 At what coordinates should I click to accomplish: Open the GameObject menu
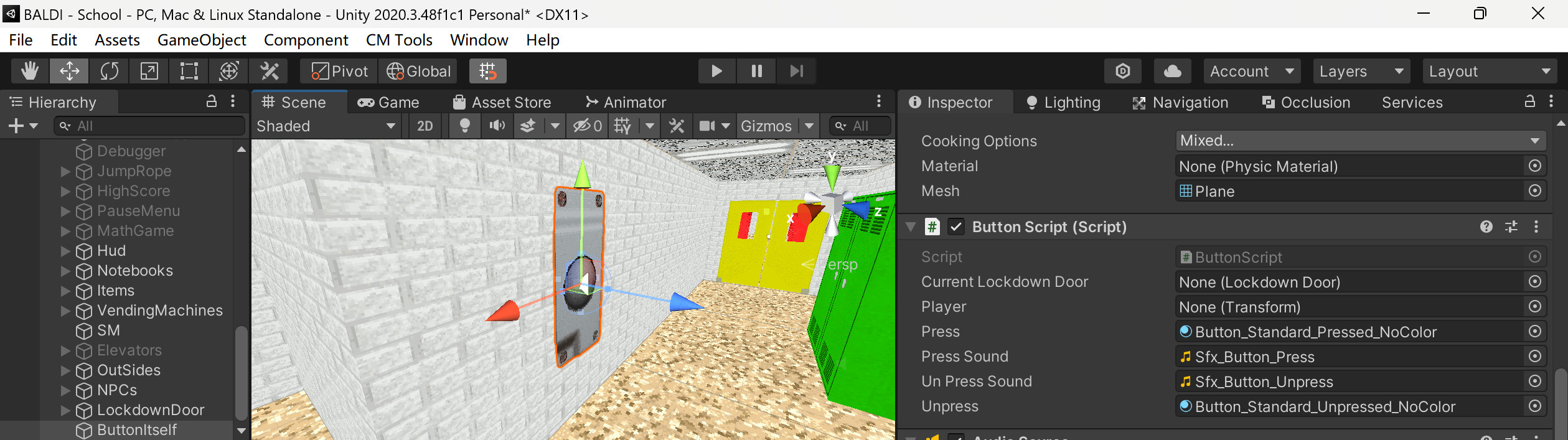click(x=202, y=40)
